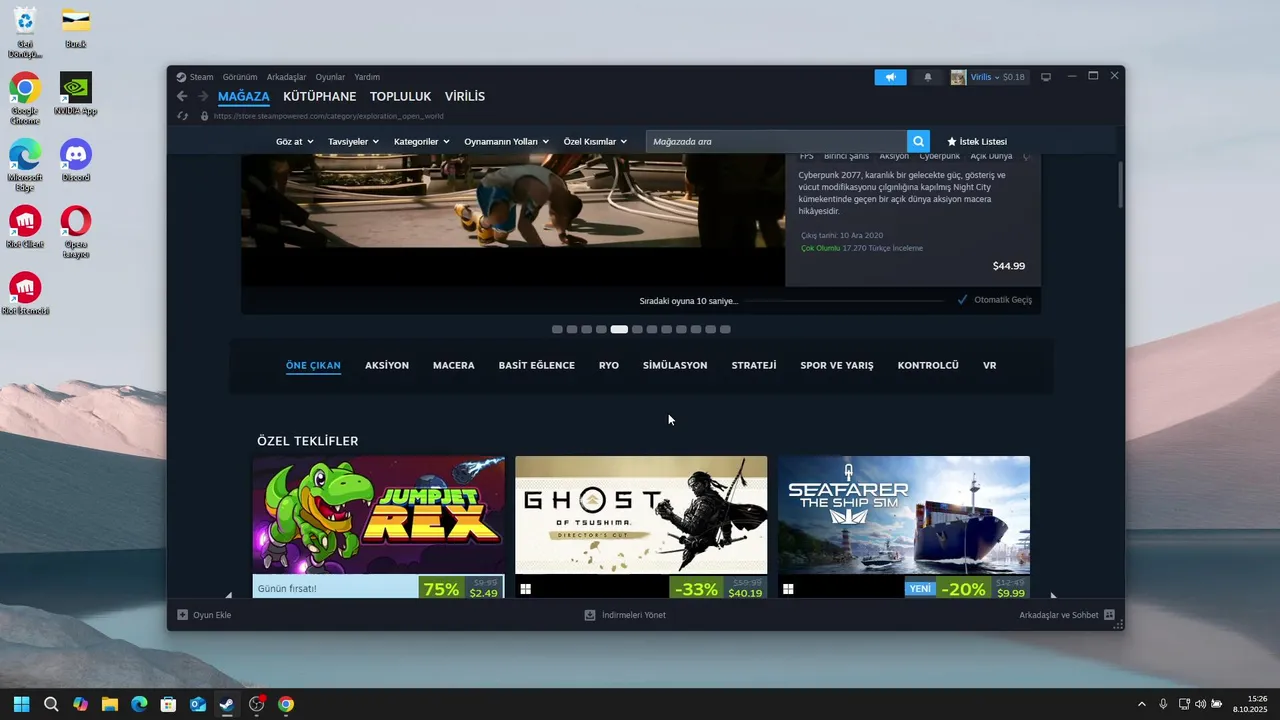
Task: Select the first carousel pagination dot
Action: pyautogui.click(x=557, y=329)
